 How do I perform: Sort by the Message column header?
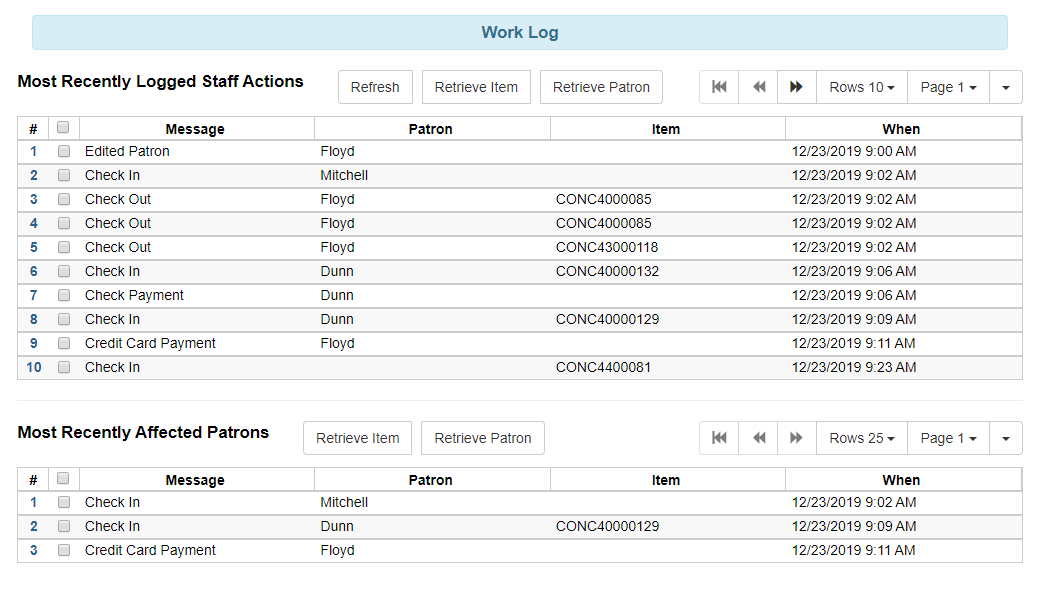point(195,128)
